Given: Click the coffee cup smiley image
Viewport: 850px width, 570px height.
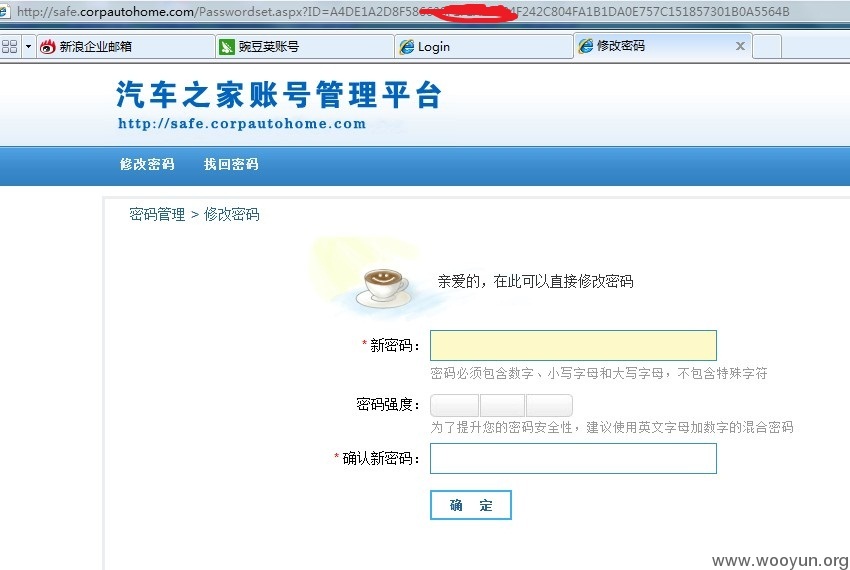Looking at the screenshot, I should (382, 288).
